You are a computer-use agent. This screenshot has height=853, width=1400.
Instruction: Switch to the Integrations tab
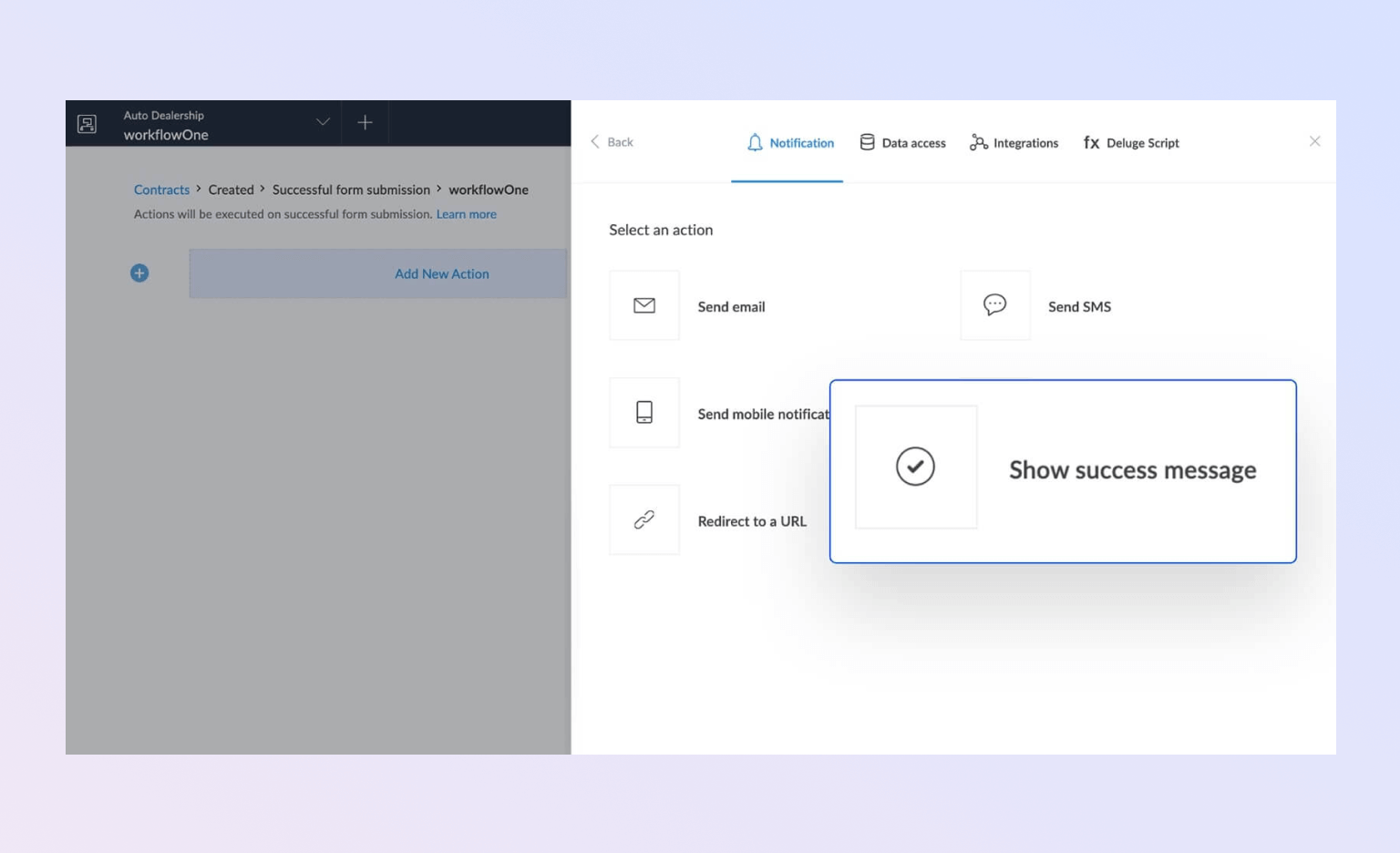[1014, 143]
